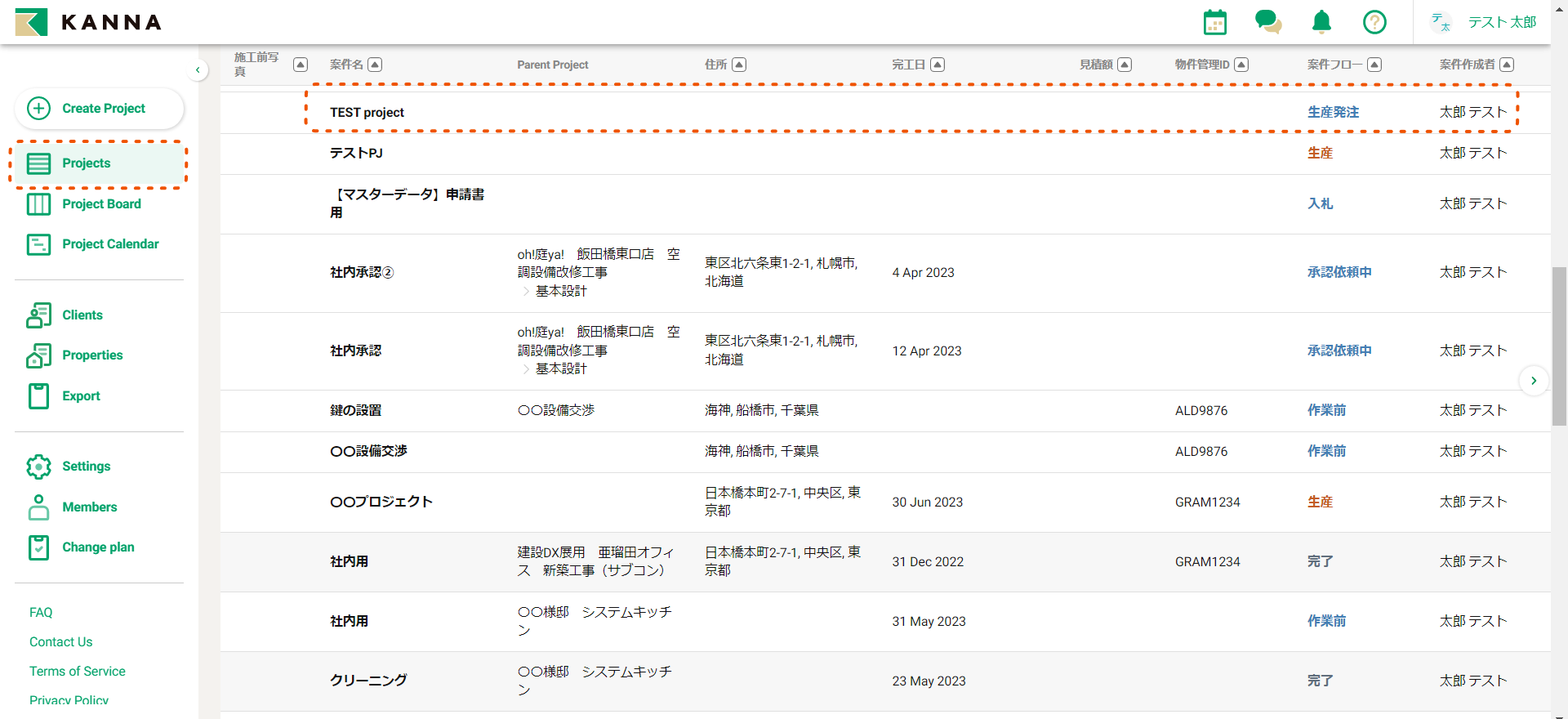Screen dimensions: 1568x719
Task: Open the calendar icon in top bar
Action: point(1214,22)
